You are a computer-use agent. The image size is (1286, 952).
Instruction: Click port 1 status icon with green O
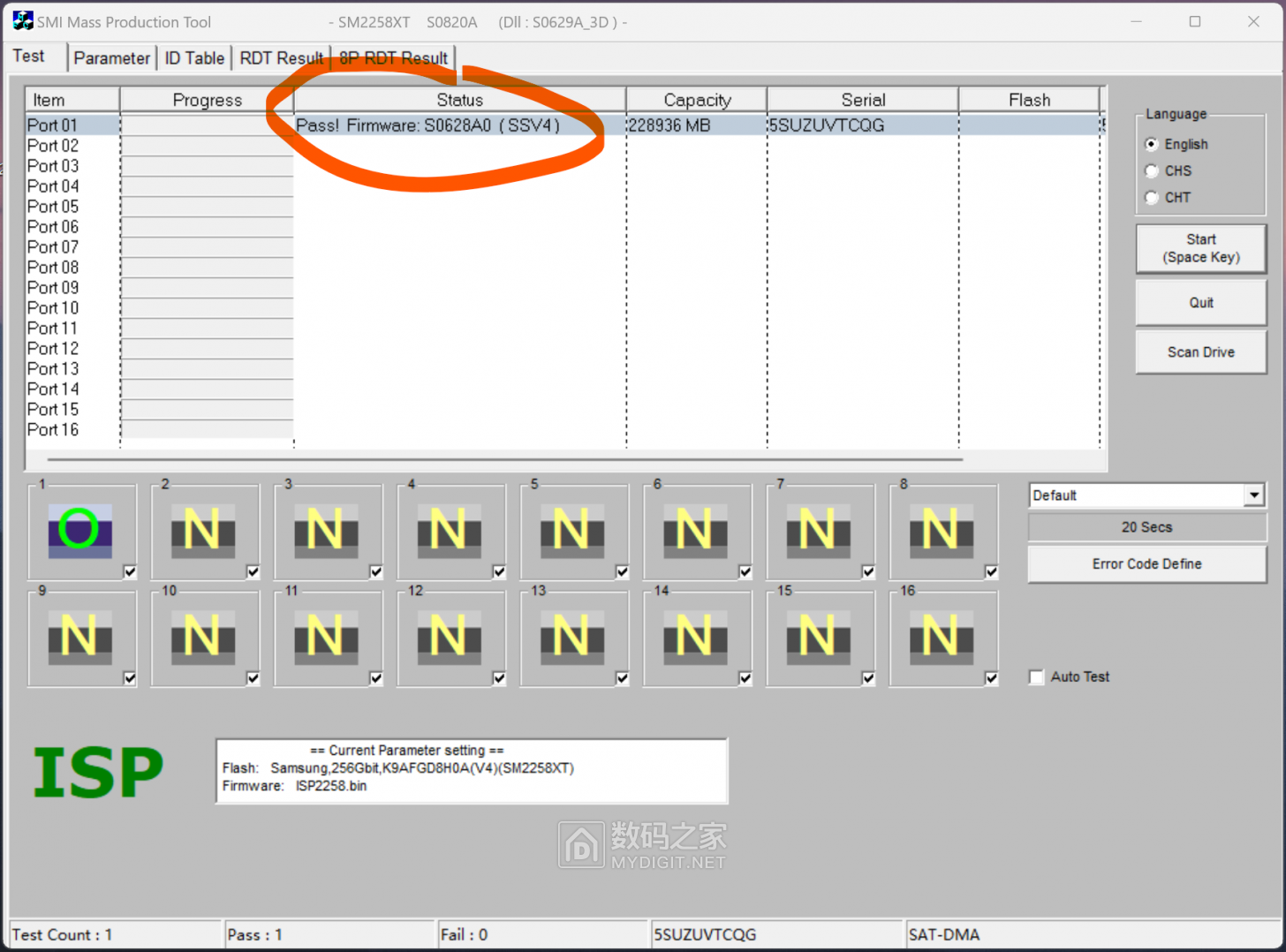[79, 531]
